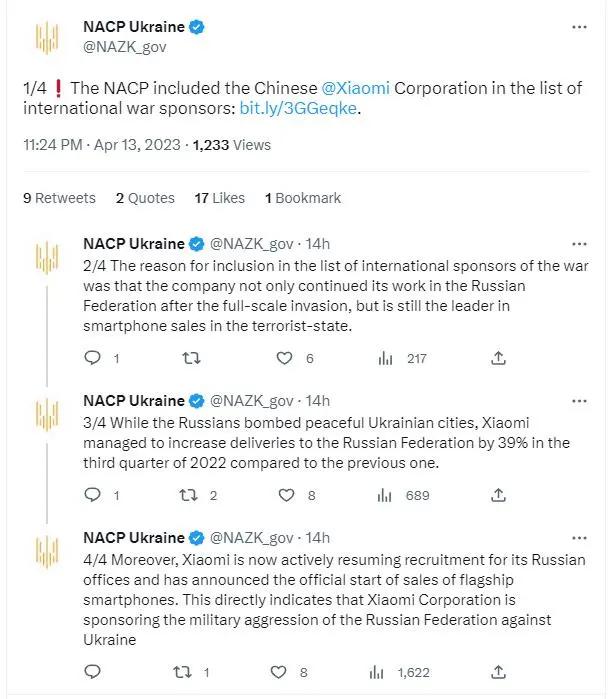Reply to the 4/4 tweet
This screenshot has height=699, width=609.
92,673
